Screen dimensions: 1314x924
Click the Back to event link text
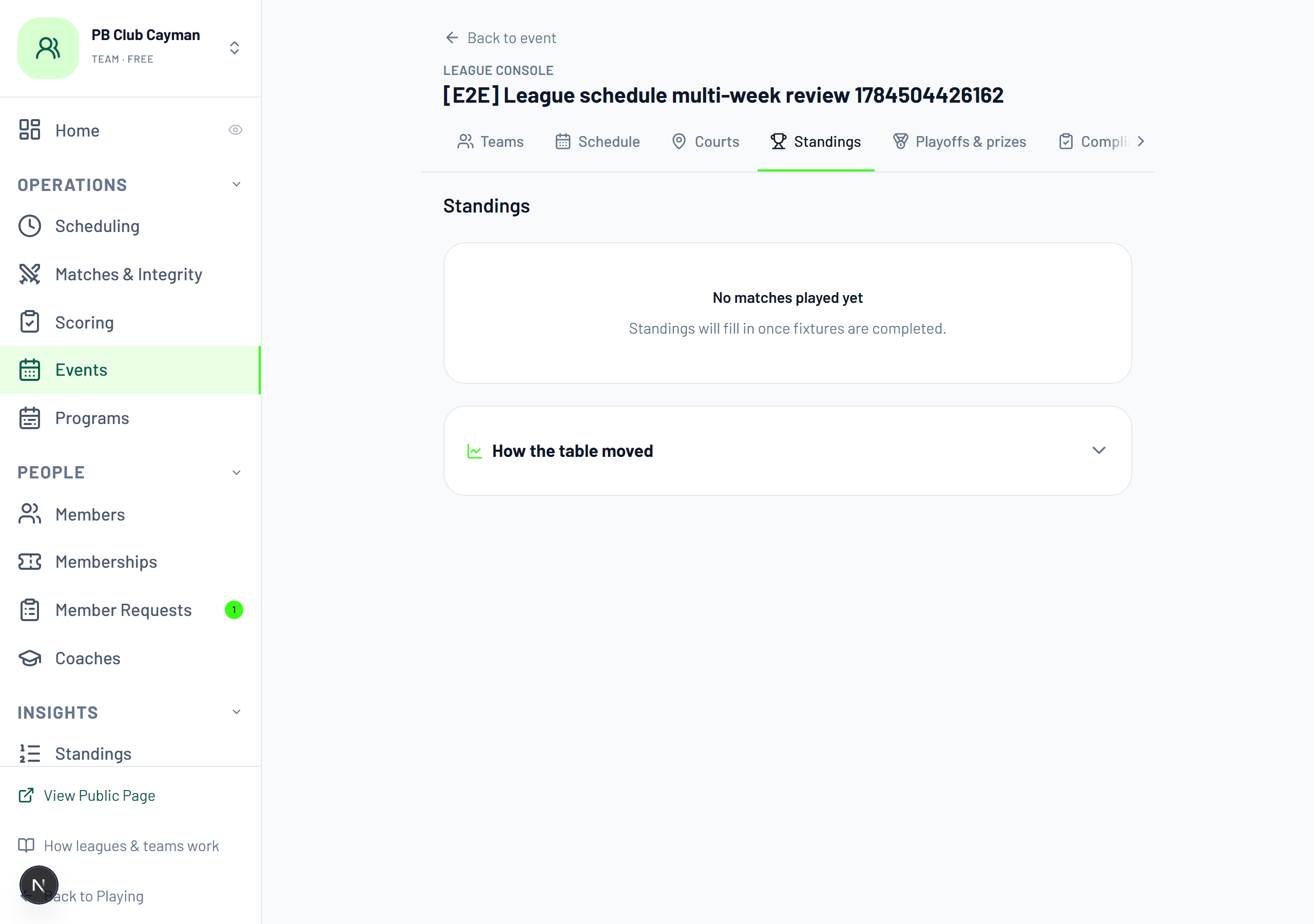coord(512,38)
